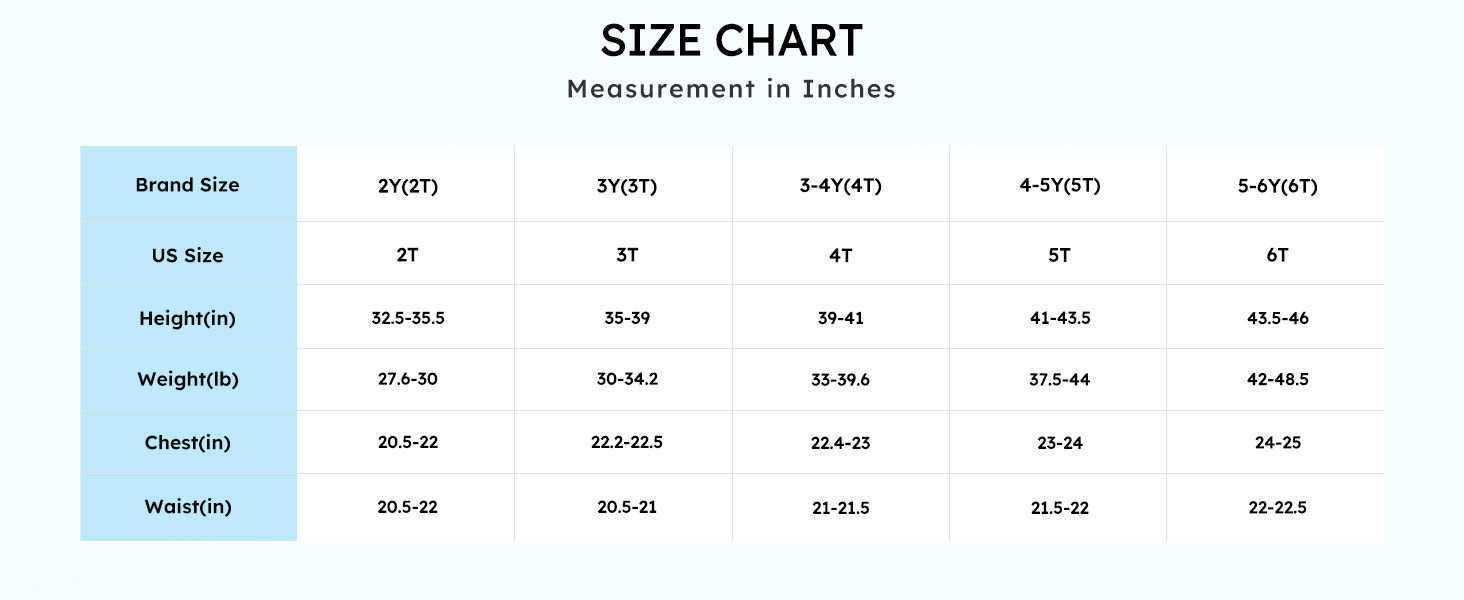Click weight value 42-48.5

click(x=1277, y=381)
